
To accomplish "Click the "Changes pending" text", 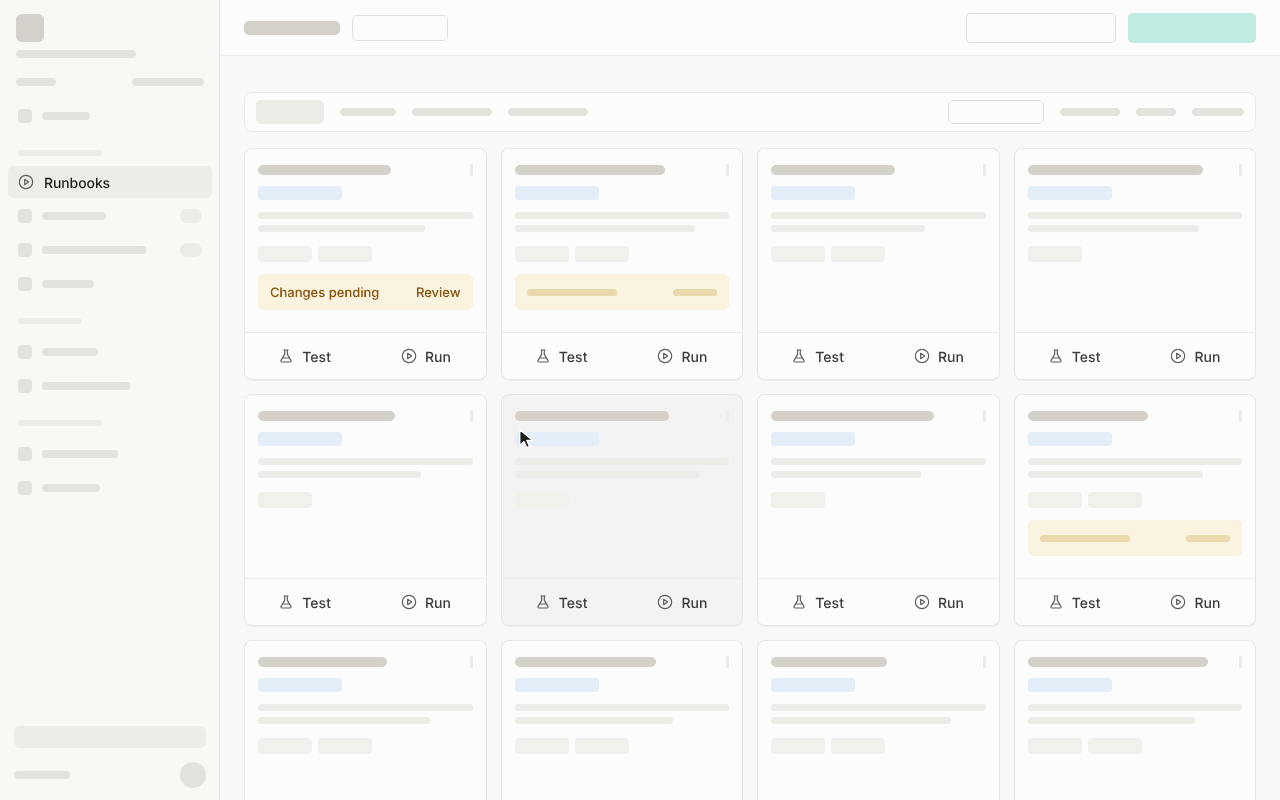I will (324, 292).
